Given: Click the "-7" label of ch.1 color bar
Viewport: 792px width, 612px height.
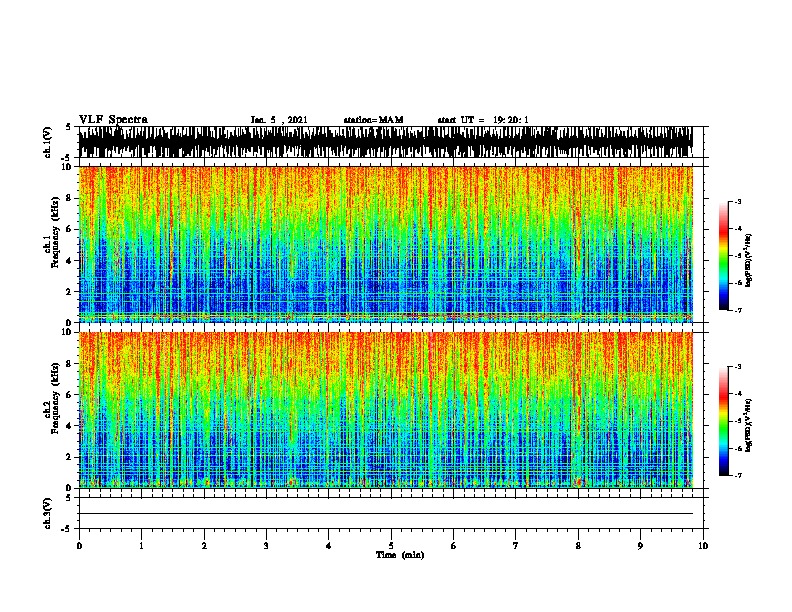Looking at the screenshot, I should coord(737,310).
